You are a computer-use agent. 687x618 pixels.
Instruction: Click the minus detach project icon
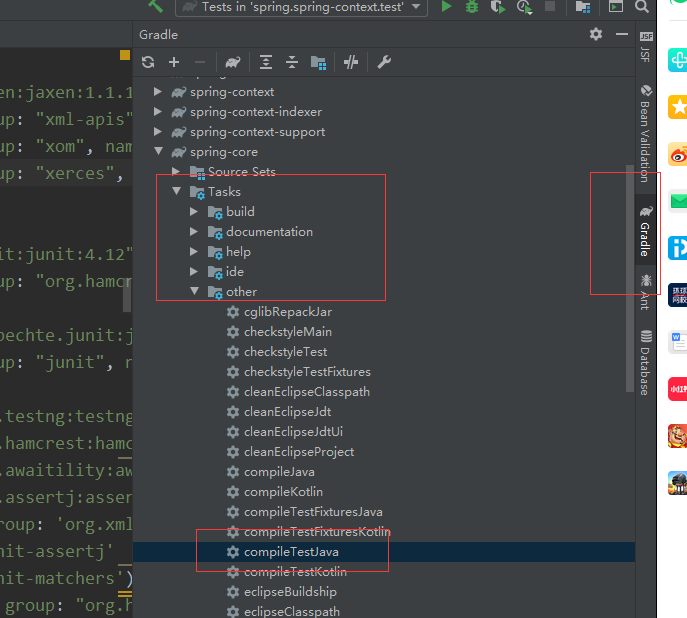[200, 62]
